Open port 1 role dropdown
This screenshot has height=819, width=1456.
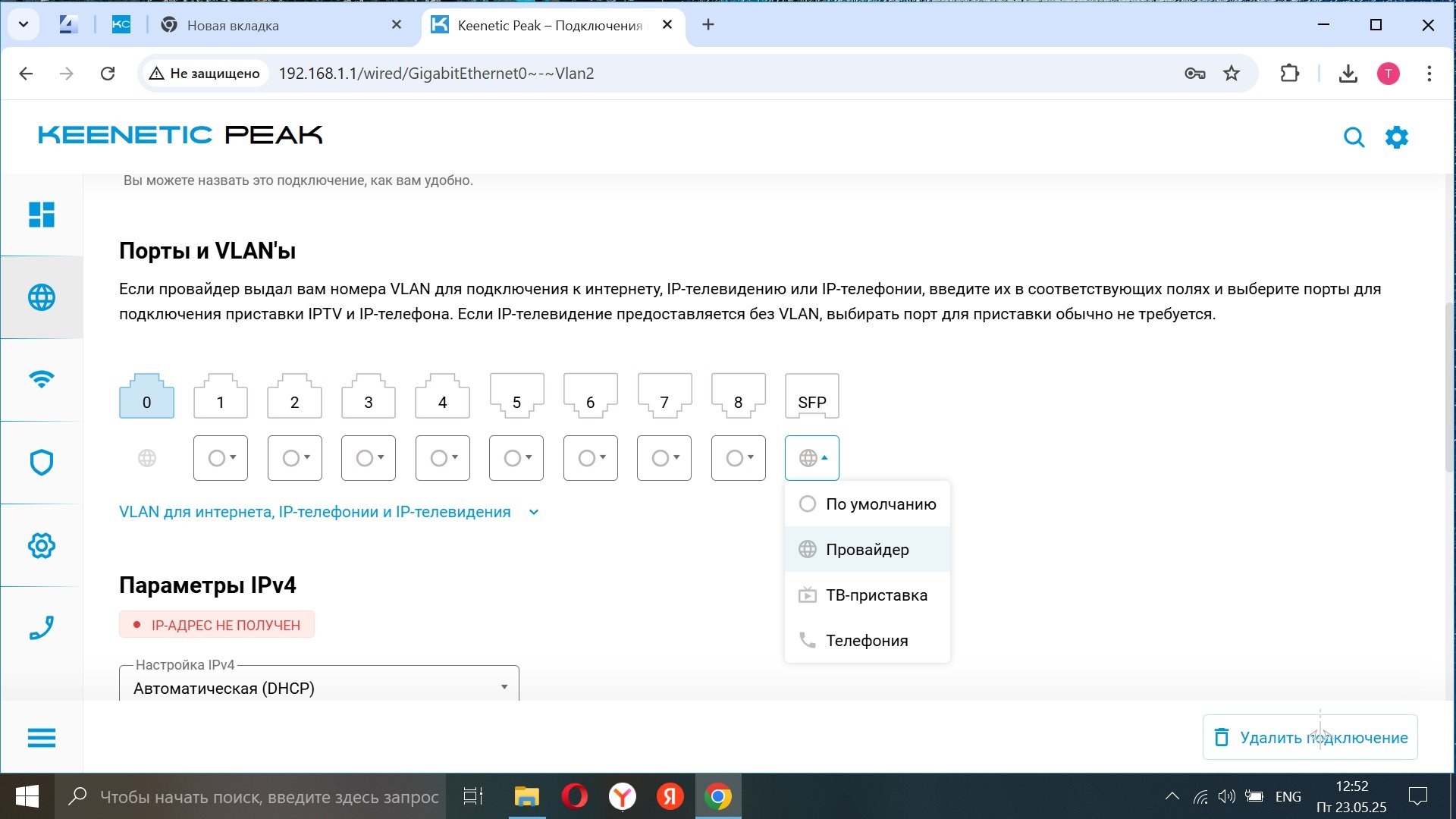[221, 458]
